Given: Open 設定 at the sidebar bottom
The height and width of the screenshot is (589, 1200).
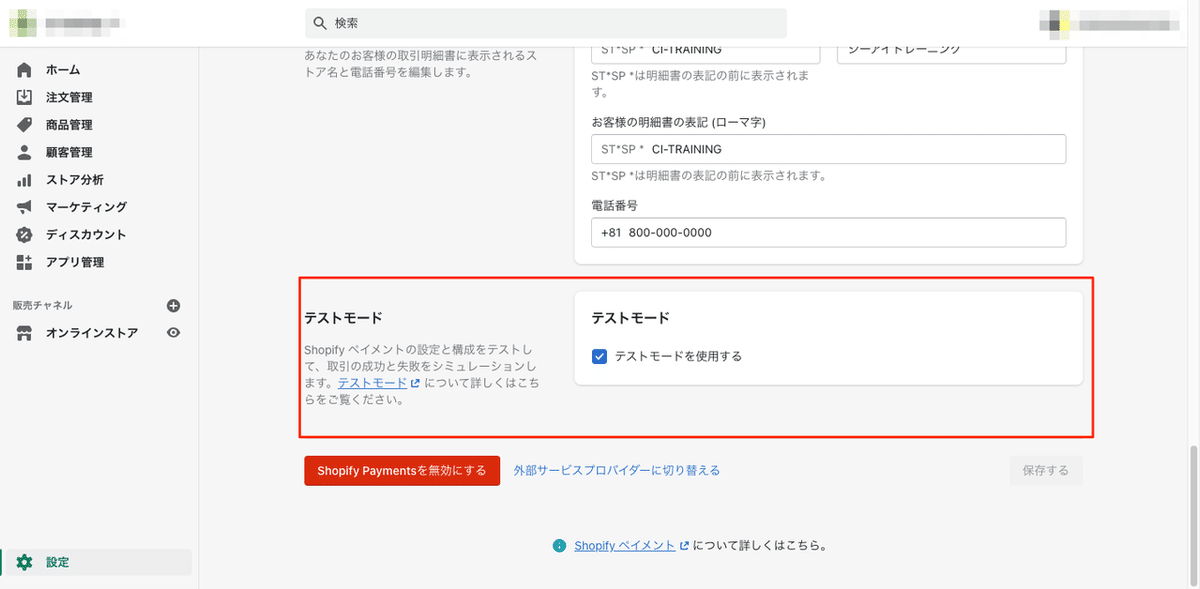Looking at the screenshot, I should click(x=97, y=562).
